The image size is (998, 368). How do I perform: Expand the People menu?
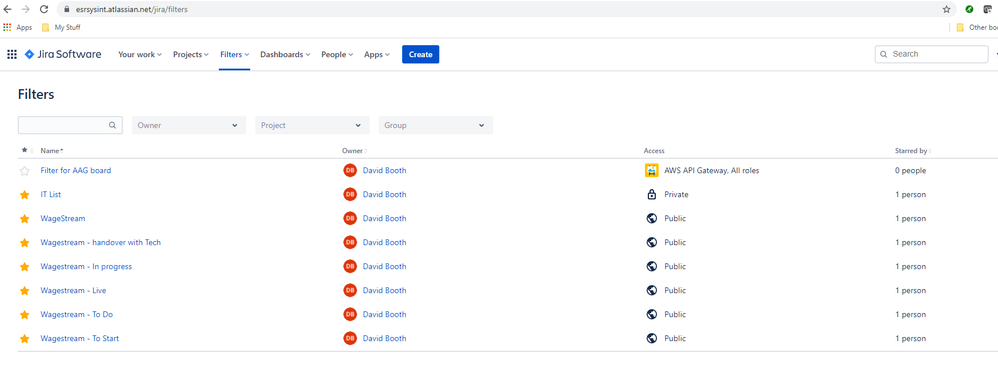tap(337, 55)
